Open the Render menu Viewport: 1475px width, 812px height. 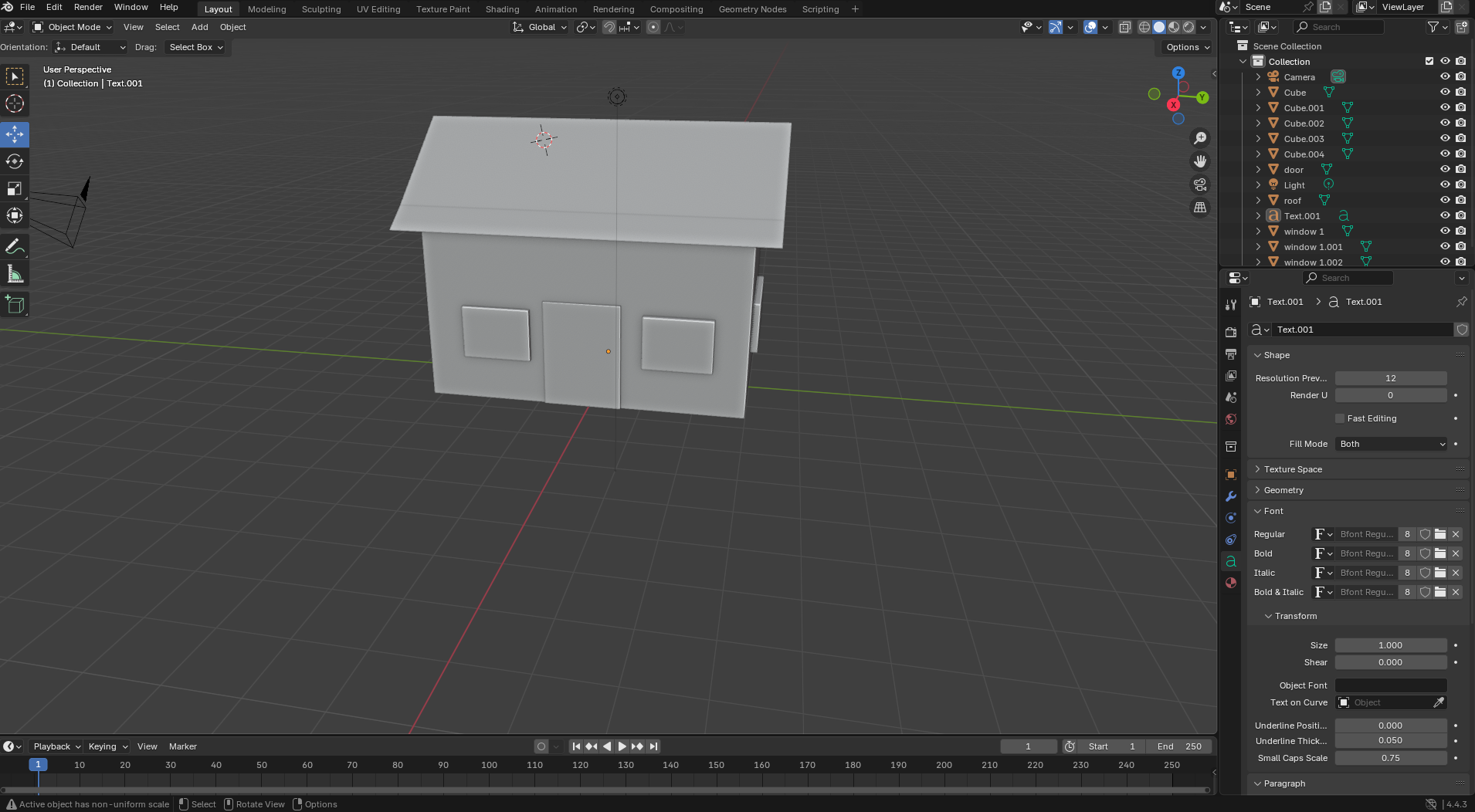pyautogui.click(x=88, y=8)
